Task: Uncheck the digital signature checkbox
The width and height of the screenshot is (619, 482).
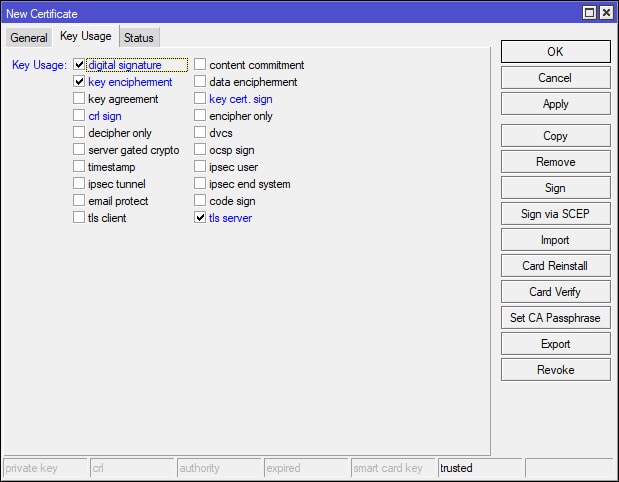Action: (x=79, y=64)
